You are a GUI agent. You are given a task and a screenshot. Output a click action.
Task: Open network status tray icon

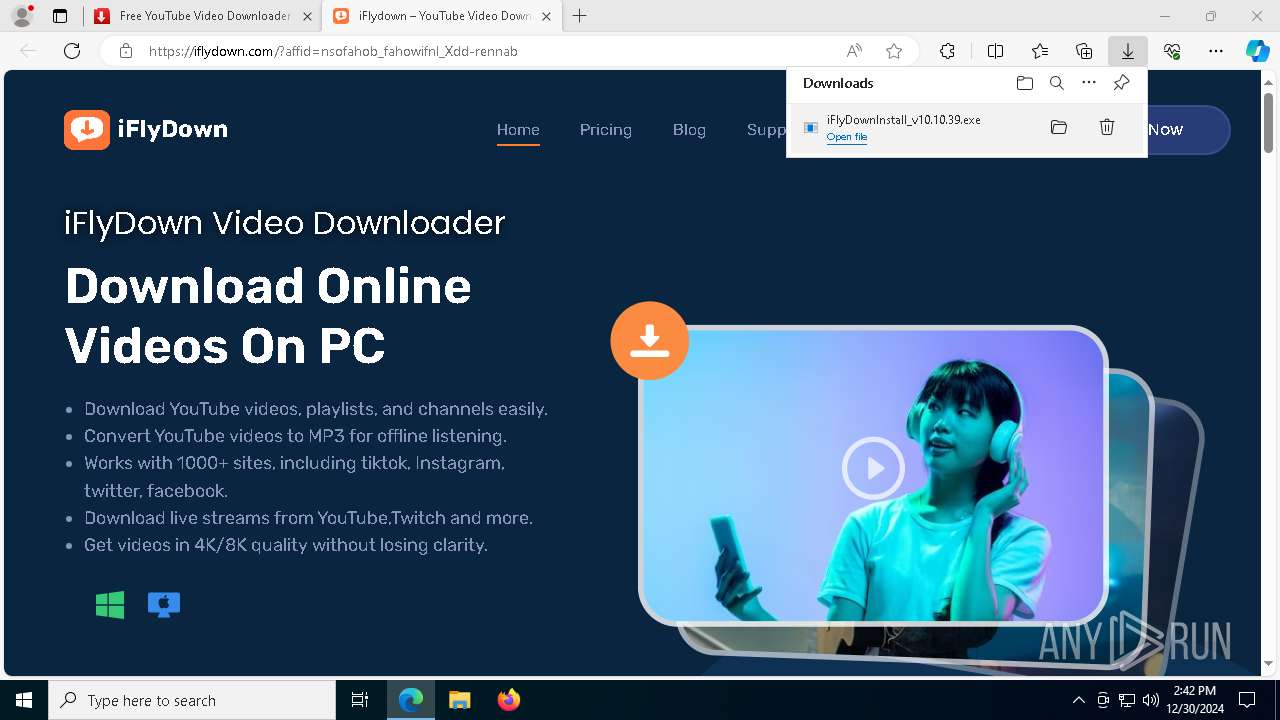click(x=1127, y=700)
